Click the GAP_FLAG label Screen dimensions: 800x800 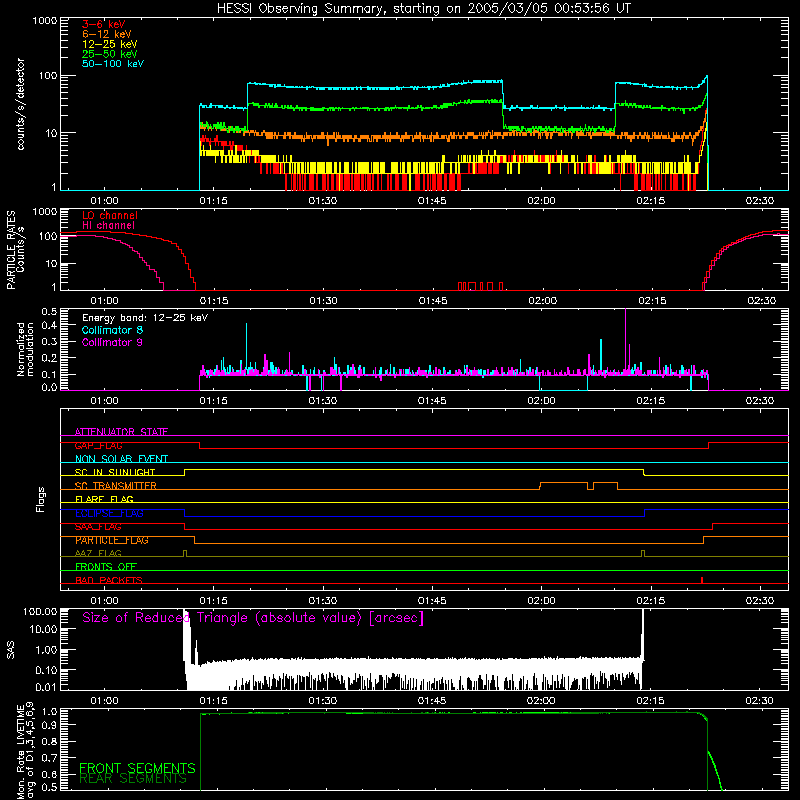[98, 445]
